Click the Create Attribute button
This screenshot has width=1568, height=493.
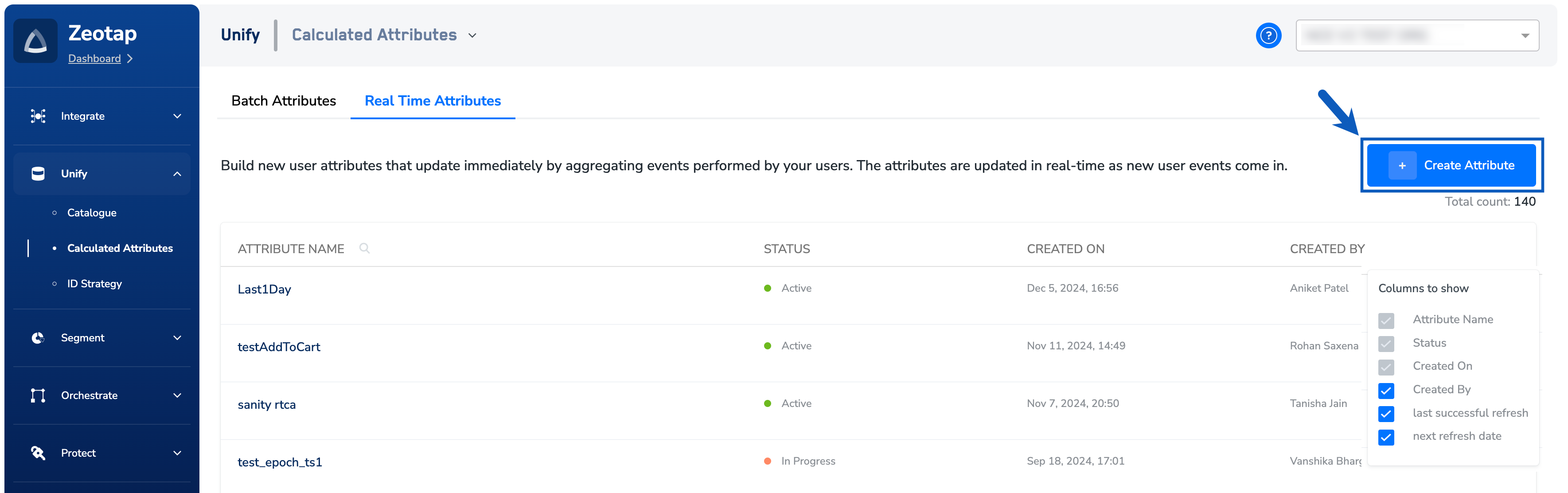pos(1451,165)
